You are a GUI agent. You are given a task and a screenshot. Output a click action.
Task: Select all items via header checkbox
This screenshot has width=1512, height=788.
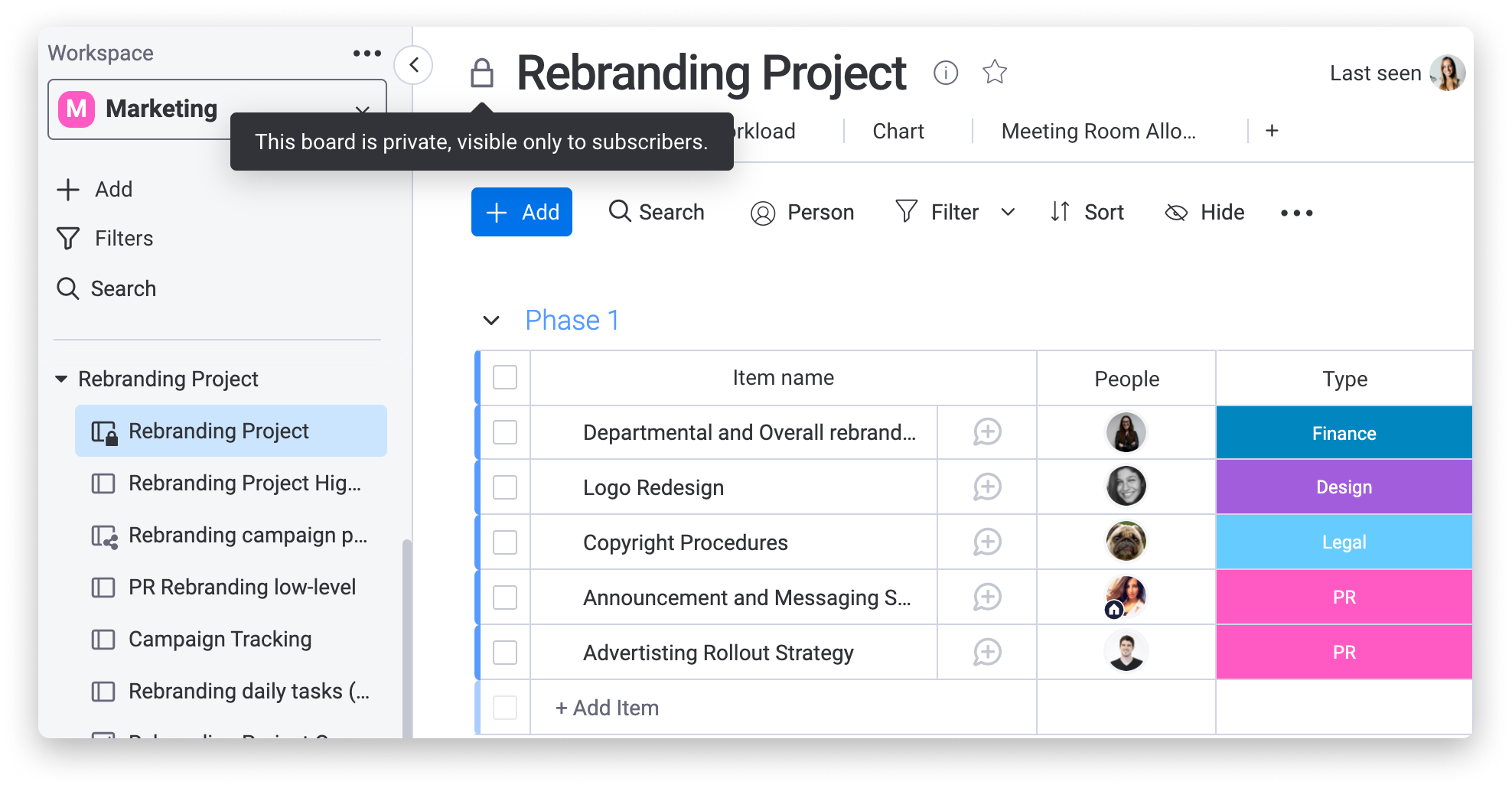coord(505,377)
